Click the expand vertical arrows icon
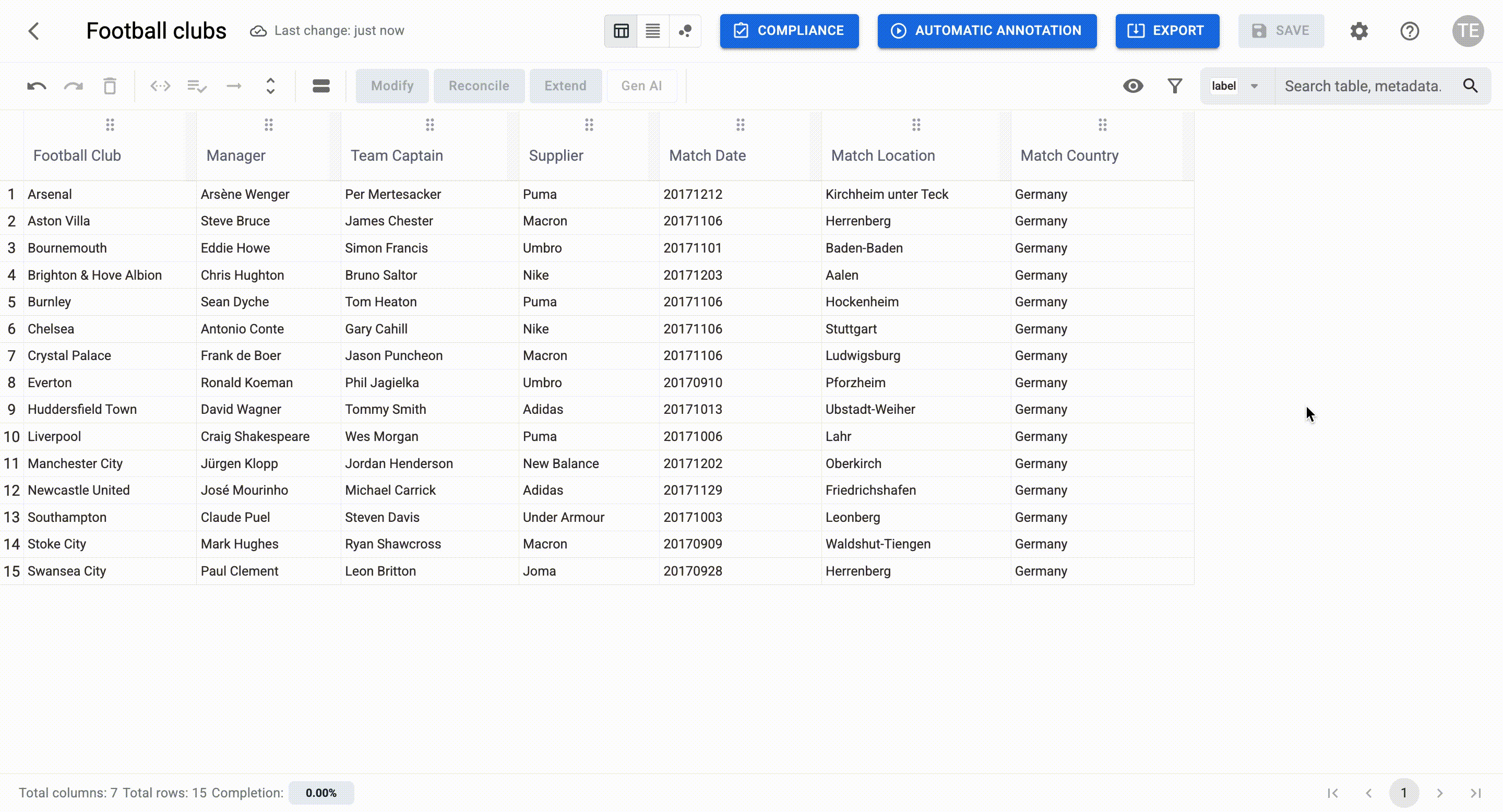Screen dimensions: 1503x812 [270, 86]
